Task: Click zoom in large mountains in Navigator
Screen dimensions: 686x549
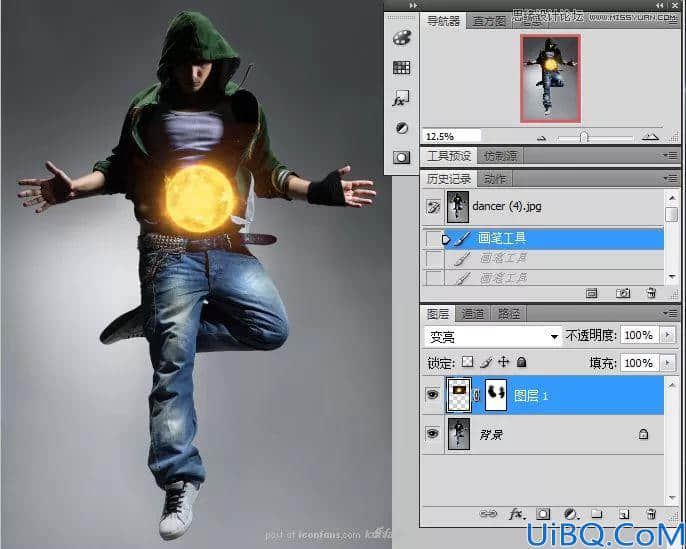Action: pyautogui.click(x=650, y=137)
